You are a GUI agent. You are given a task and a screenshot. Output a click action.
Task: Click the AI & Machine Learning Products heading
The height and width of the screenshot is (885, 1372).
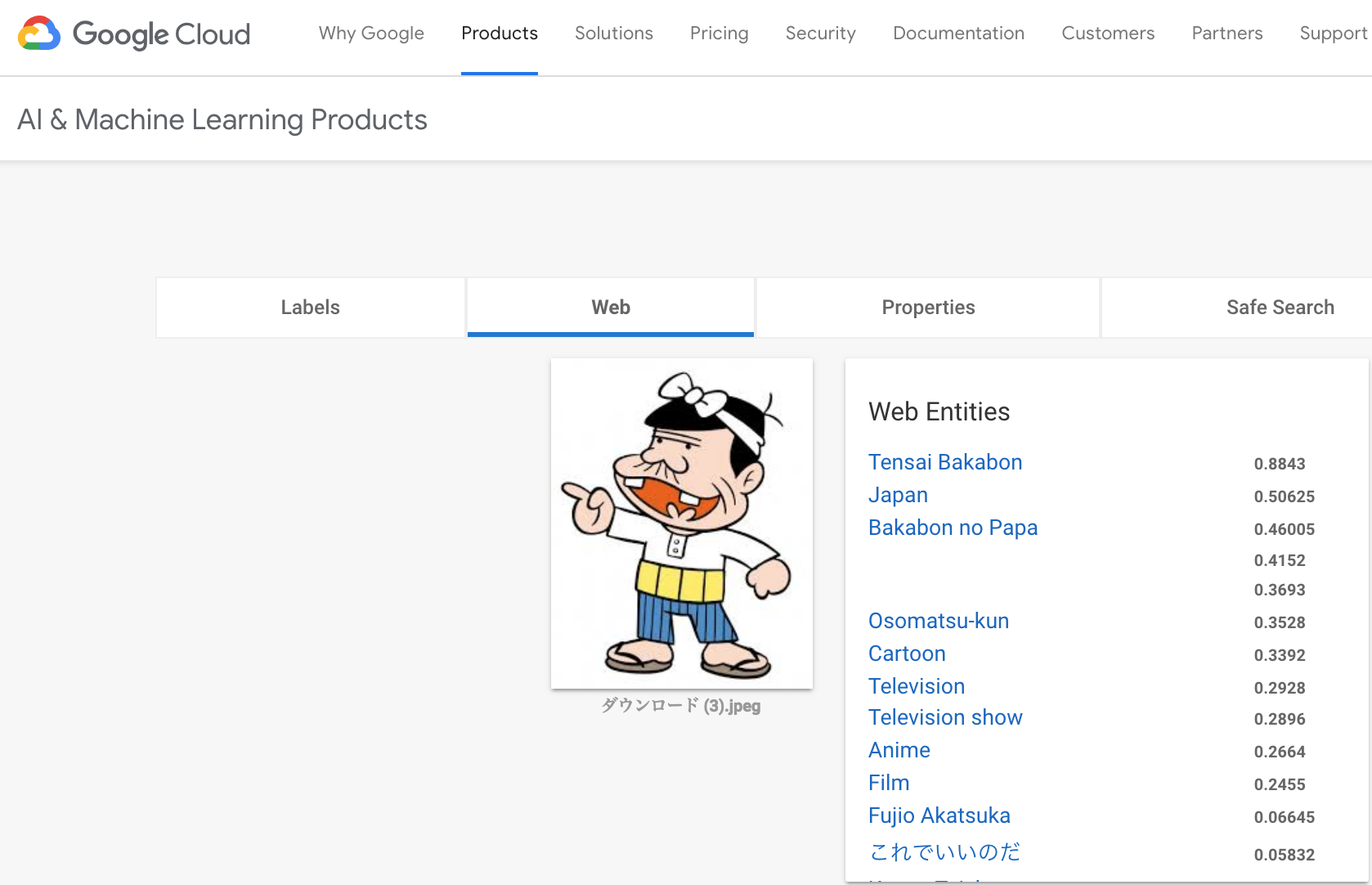(222, 119)
